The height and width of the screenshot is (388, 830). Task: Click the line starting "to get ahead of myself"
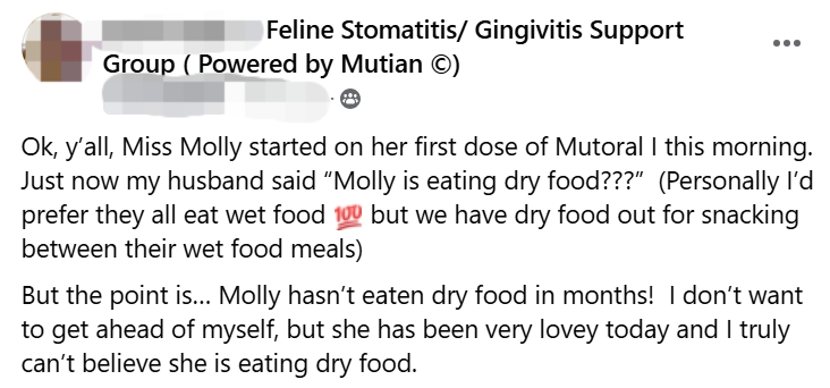tap(405, 330)
